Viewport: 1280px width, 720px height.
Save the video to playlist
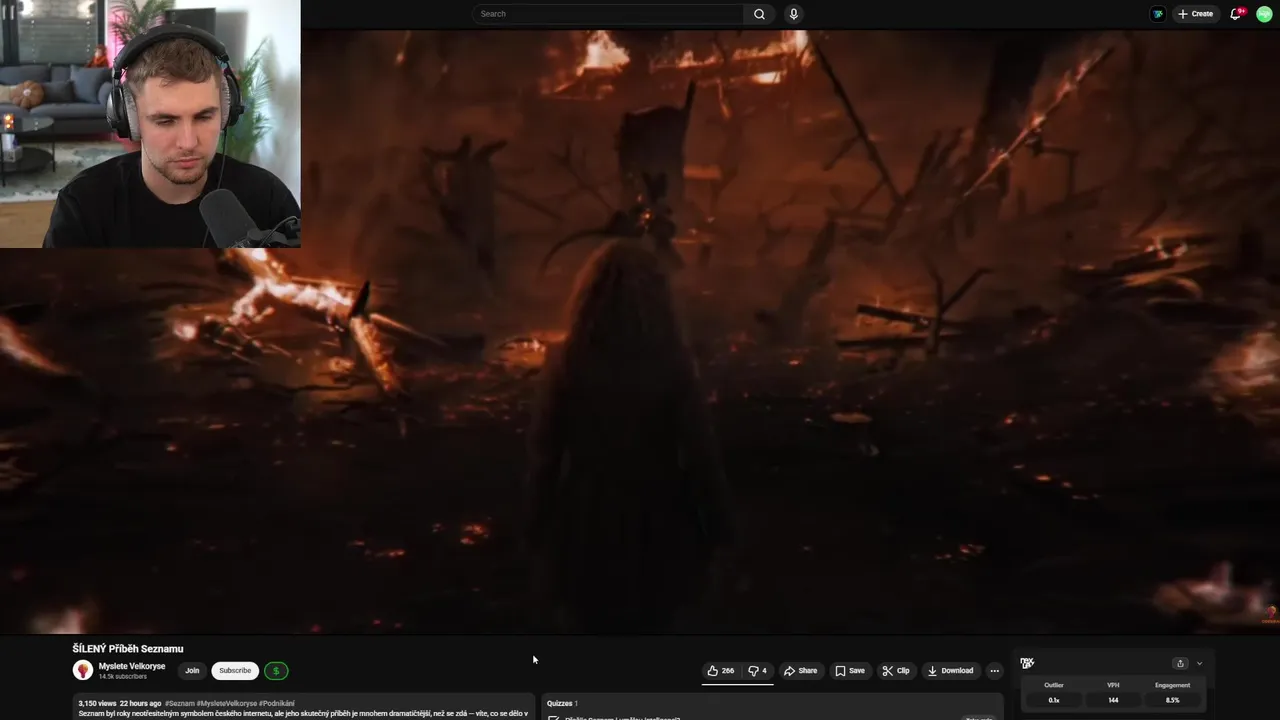pos(850,671)
